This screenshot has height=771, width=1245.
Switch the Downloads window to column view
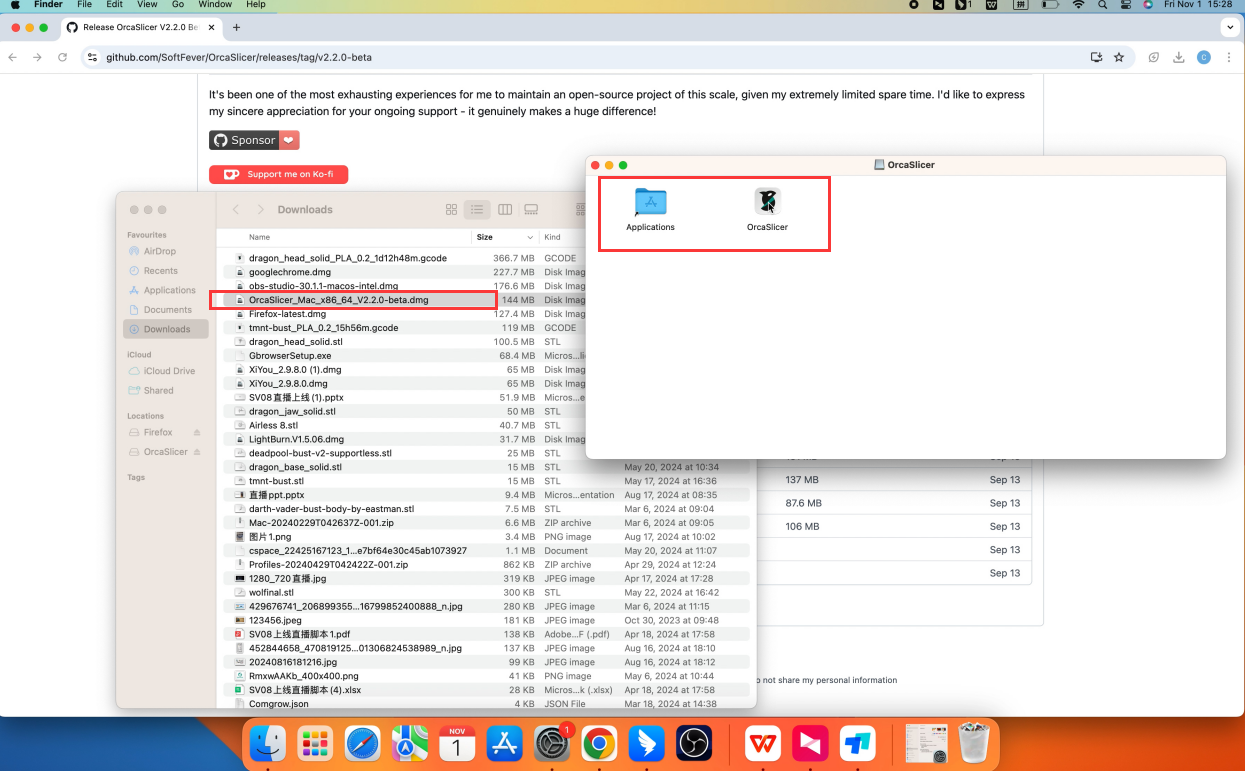click(505, 209)
